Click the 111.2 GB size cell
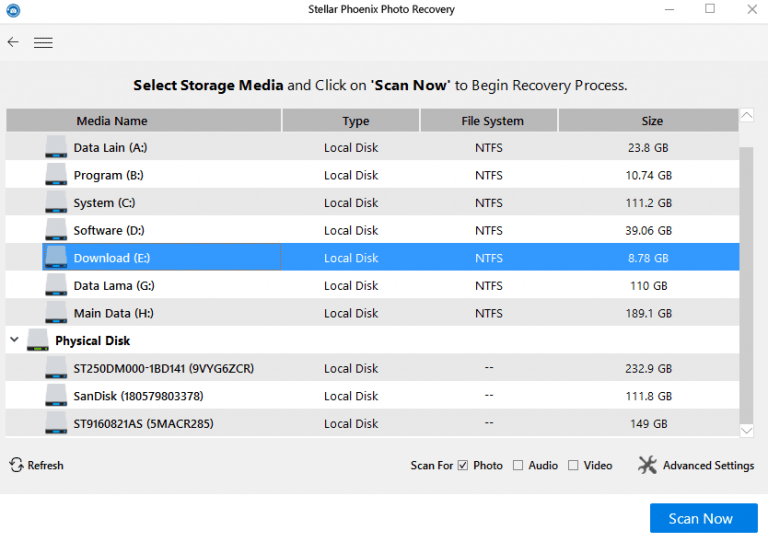Image resolution: width=768 pixels, height=542 pixels. pos(648,203)
